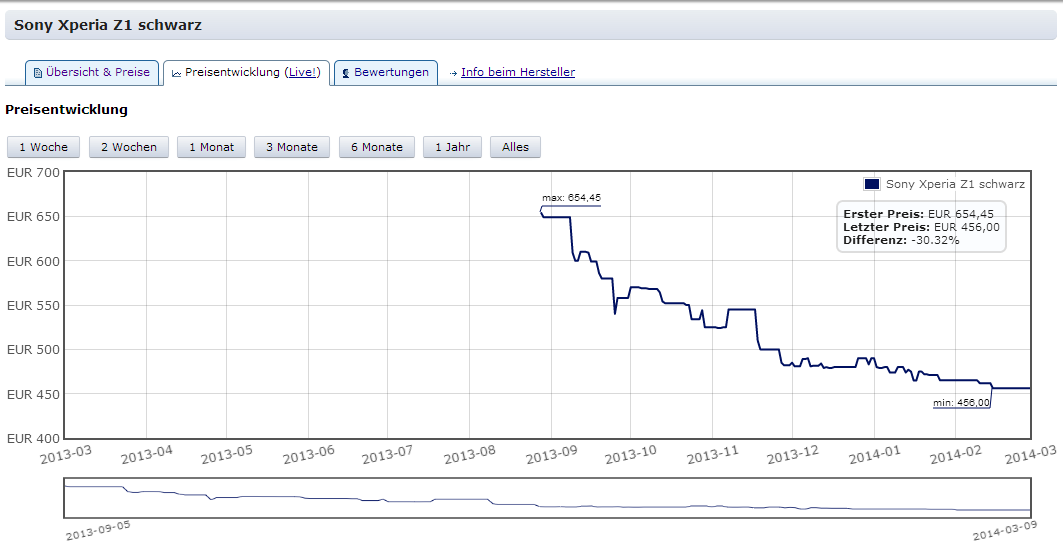Click the overview range chart below the graph
Screen dimensions: 1063x544
click(546, 498)
